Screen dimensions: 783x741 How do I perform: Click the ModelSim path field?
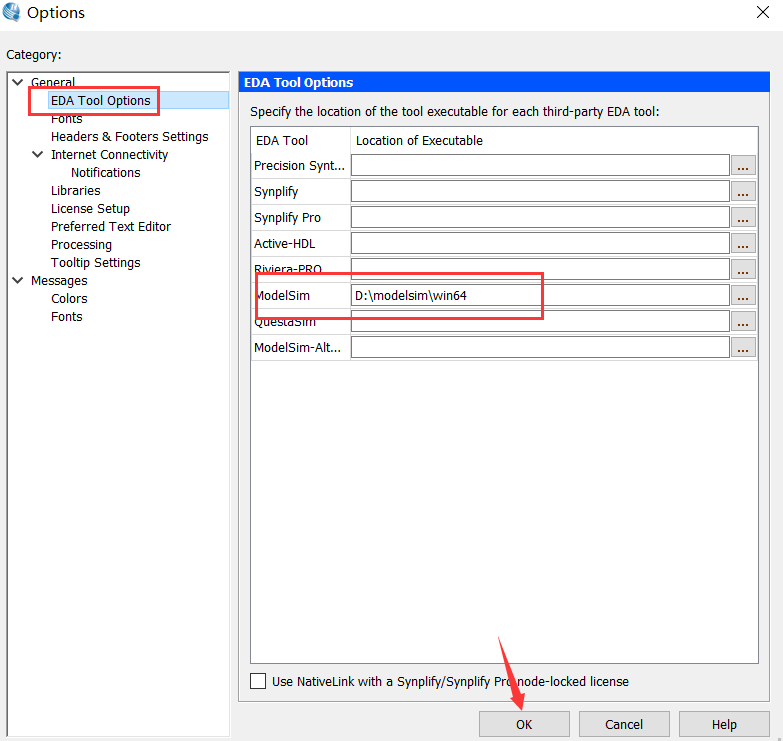540,295
